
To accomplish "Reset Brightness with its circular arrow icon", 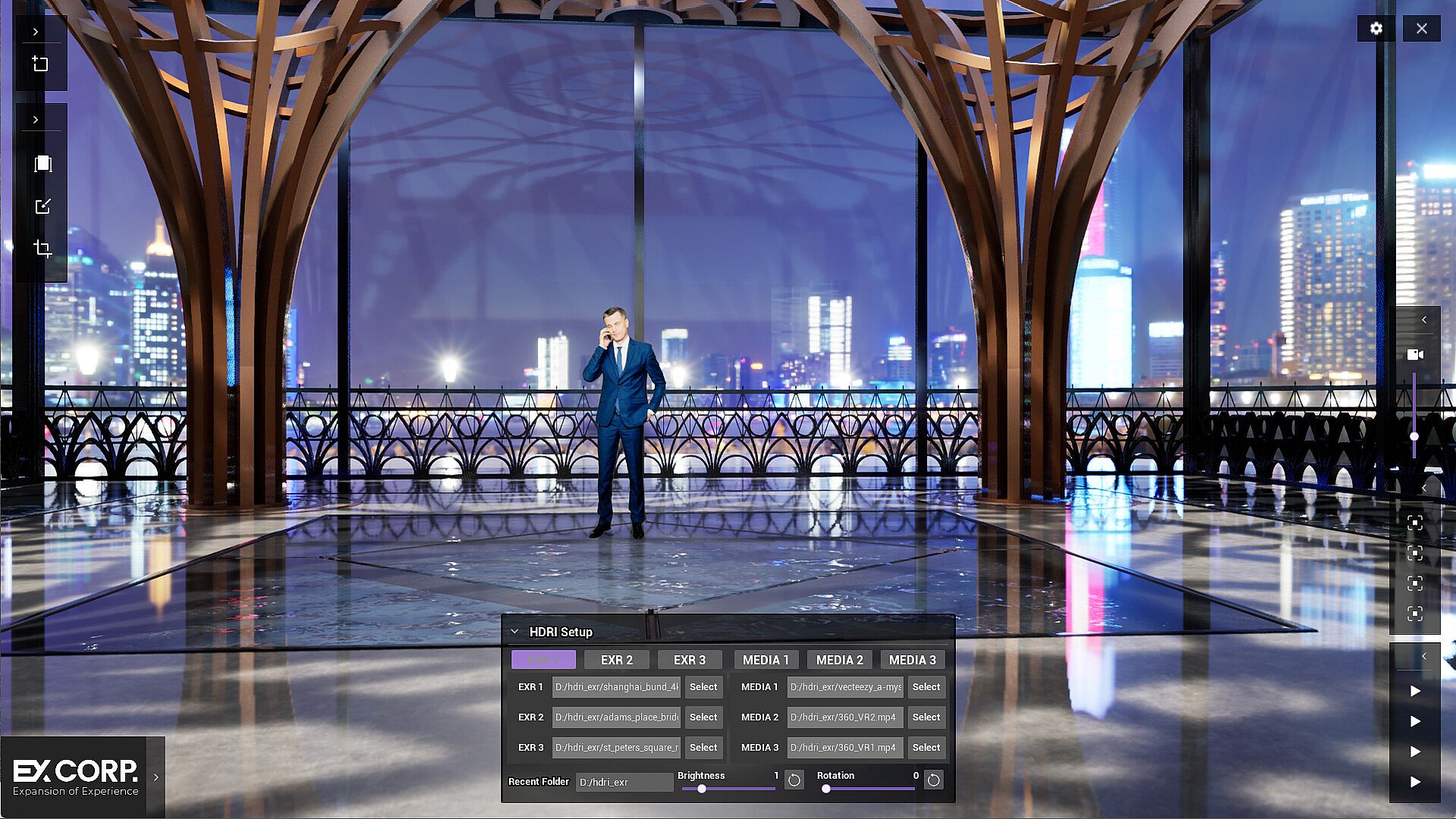I will pyautogui.click(x=794, y=780).
